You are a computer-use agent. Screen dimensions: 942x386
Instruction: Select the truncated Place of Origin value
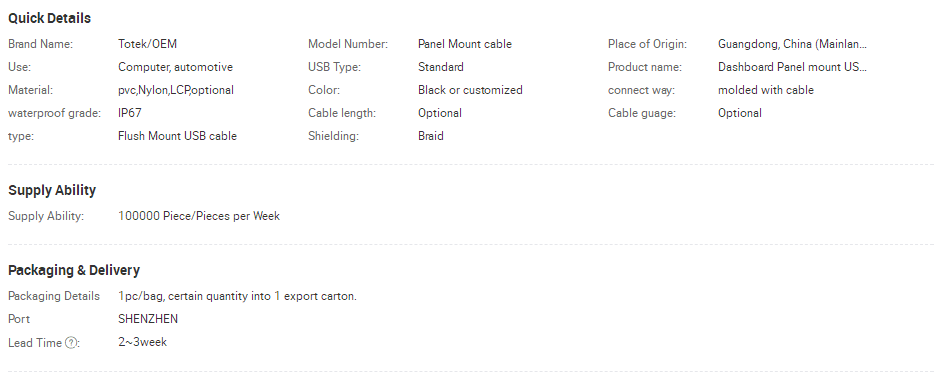[792, 44]
